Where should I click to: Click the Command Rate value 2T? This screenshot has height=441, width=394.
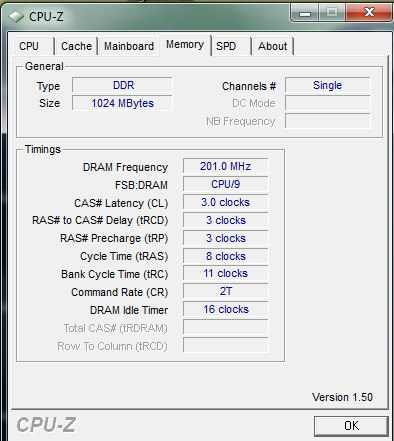(x=226, y=291)
